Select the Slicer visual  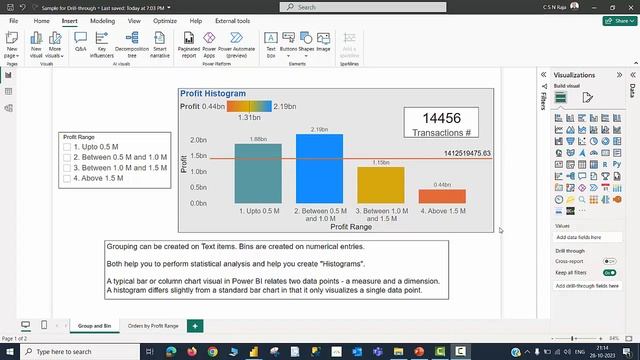point(571,164)
